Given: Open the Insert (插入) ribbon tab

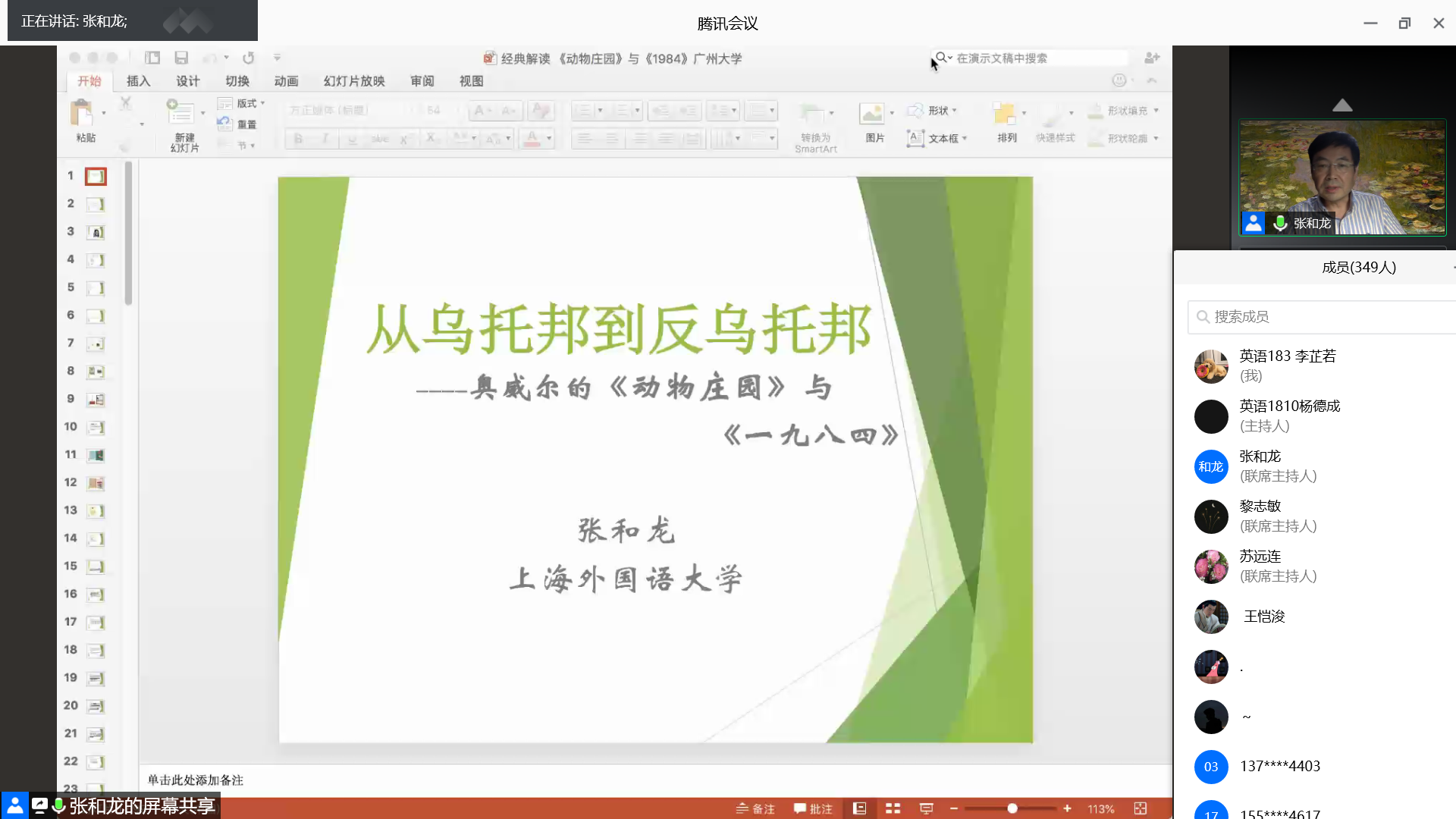Looking at the screenshot, I should tap(138, 81).
